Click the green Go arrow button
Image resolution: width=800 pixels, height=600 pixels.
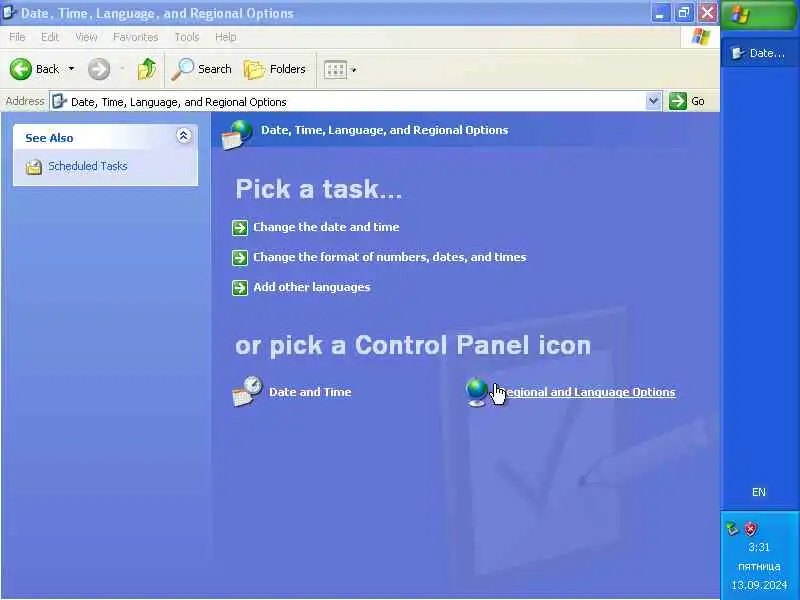(x=678, y=101)
